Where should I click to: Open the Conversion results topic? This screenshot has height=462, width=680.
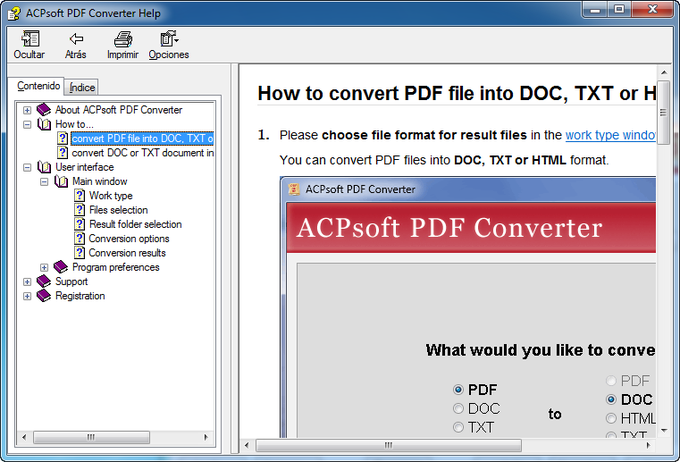(127, 253)
